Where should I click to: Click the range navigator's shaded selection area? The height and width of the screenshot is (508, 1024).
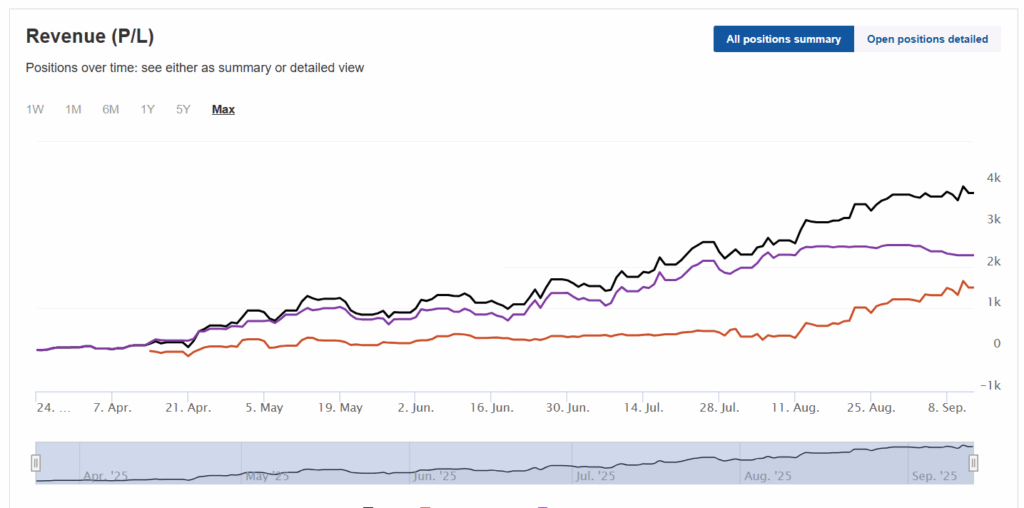pyautogui.click(x=500, y=462)
